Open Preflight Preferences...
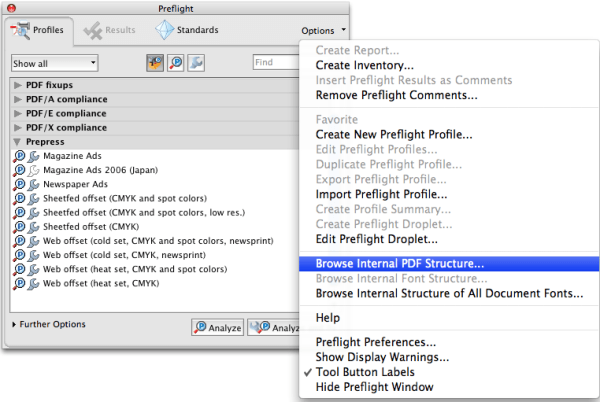This screenshot has width=600, height=402. pyautogui.click(x=375, y=342)
